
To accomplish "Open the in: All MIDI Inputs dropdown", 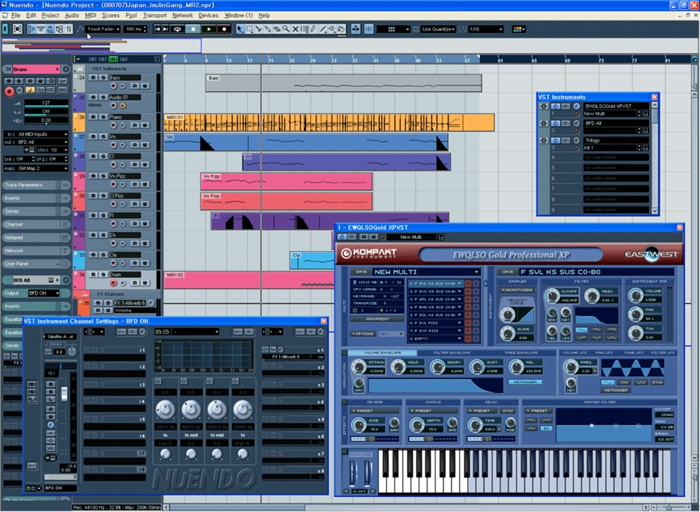I will 36,134.
